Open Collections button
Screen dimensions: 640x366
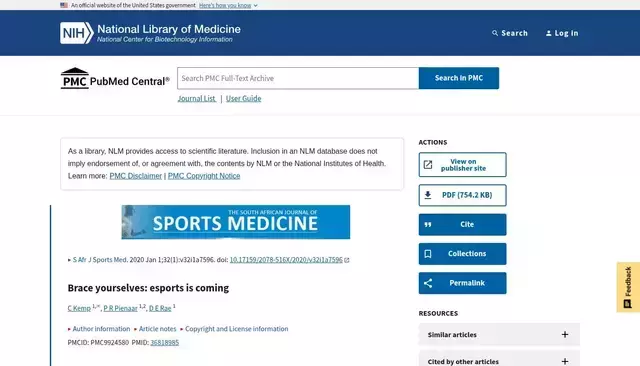462,254
